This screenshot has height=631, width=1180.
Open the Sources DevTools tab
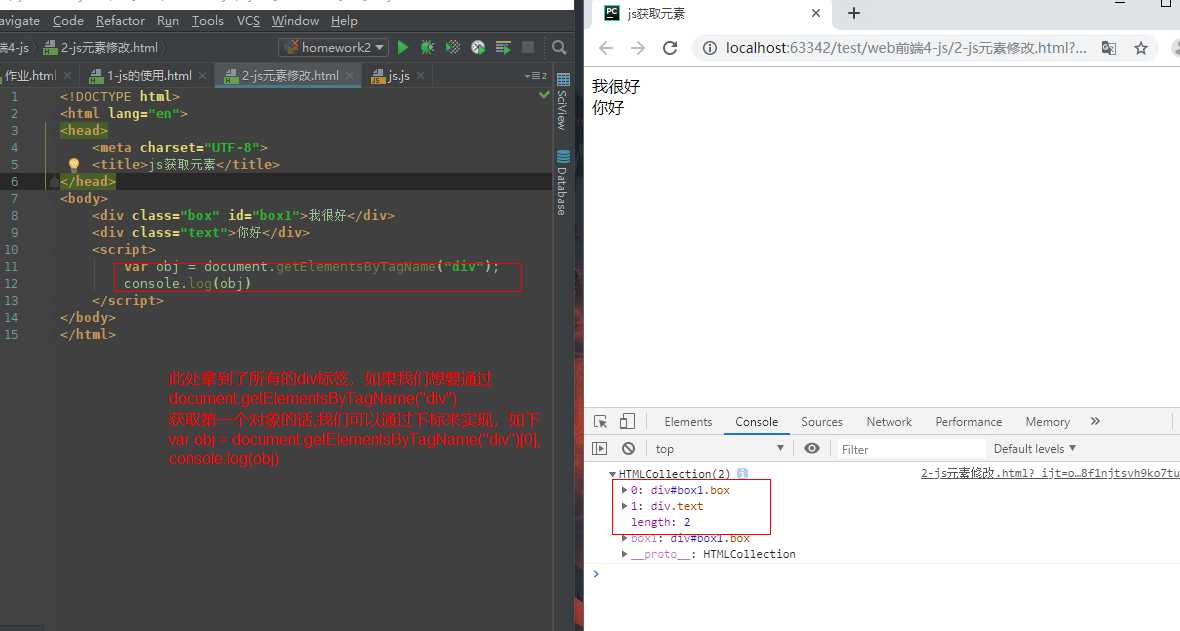tap(822, 422)
